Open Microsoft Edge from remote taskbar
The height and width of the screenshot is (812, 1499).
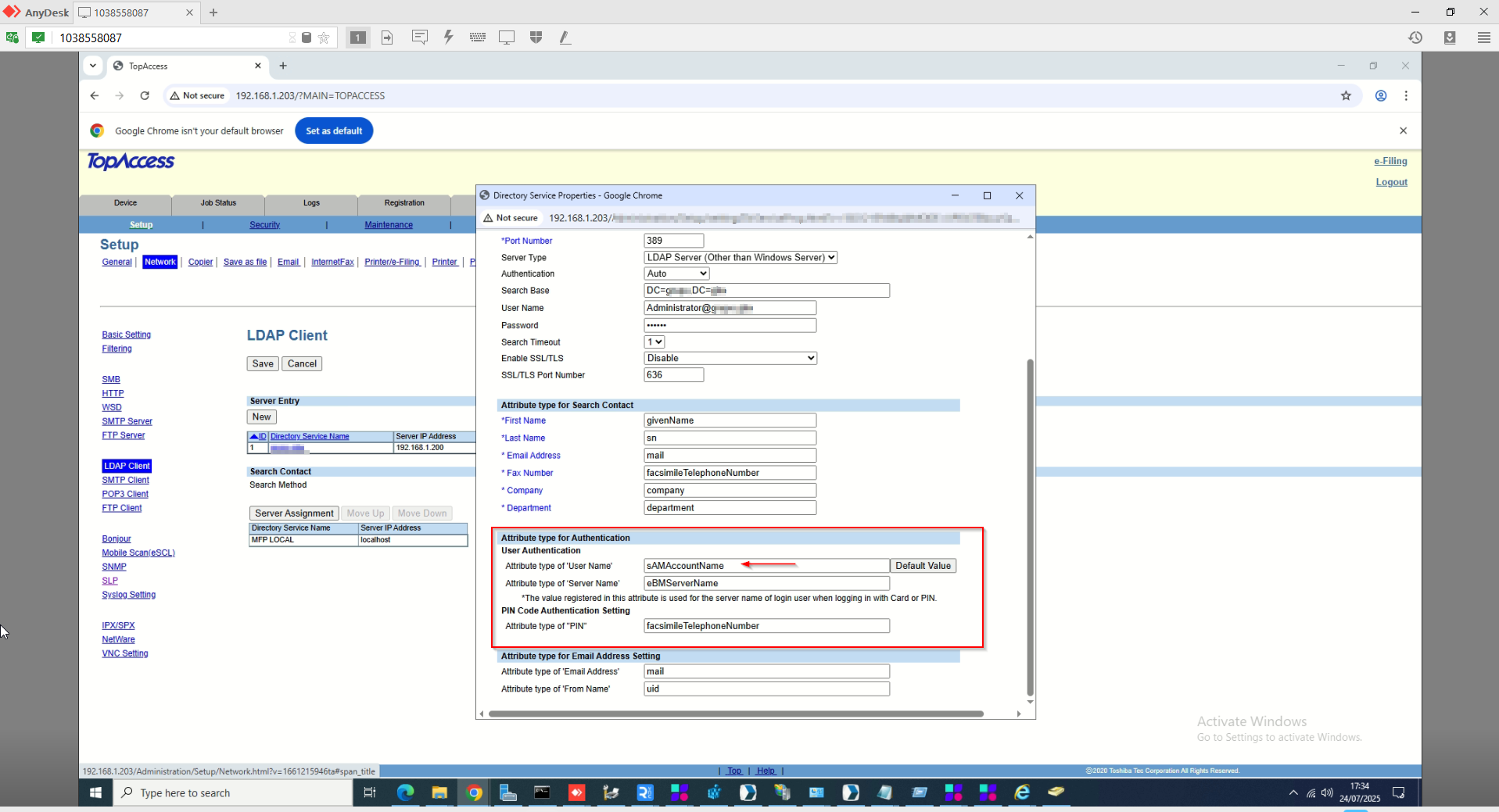click(405, 792)
